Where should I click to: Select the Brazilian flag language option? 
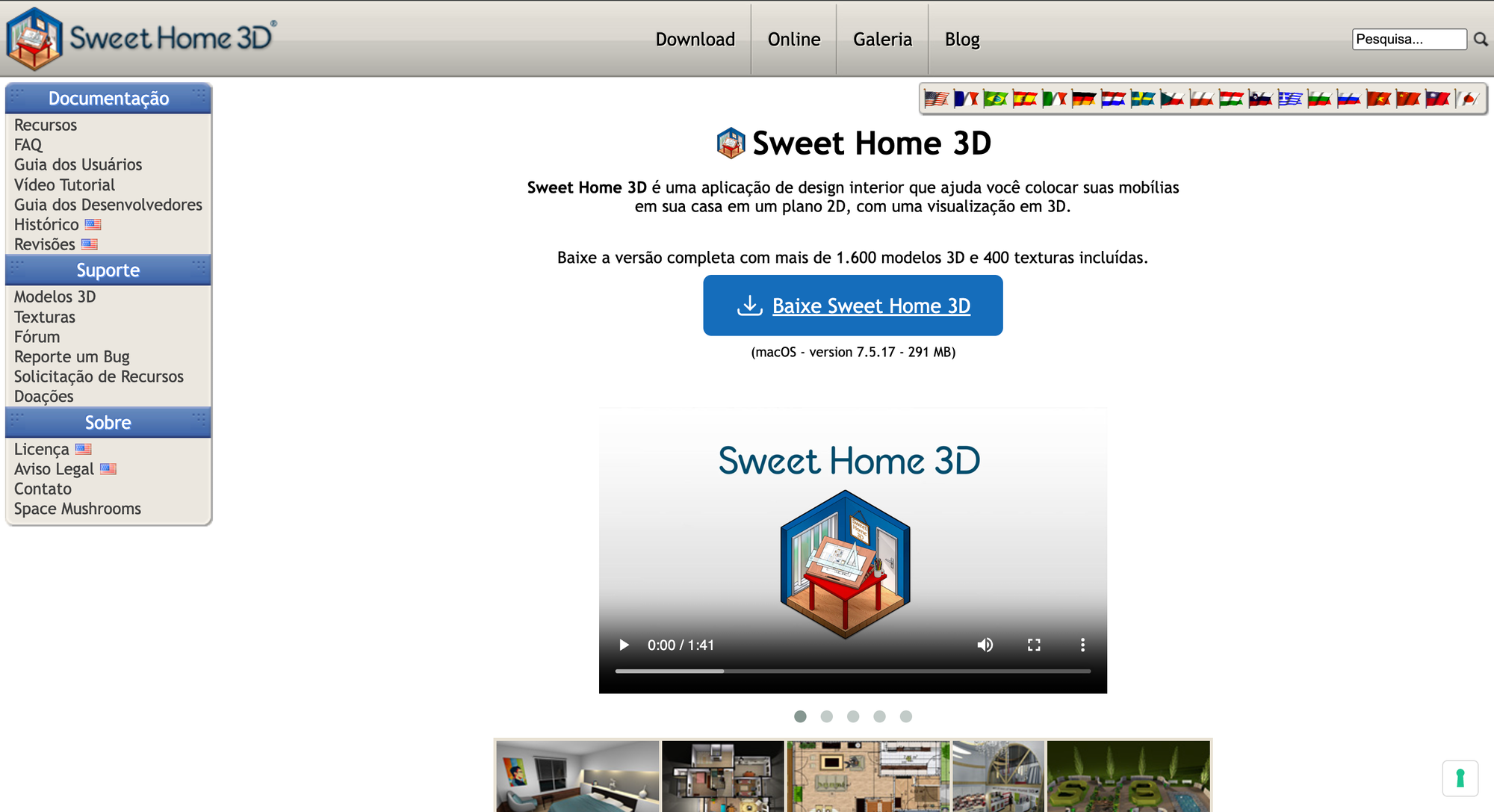[x=996, y=99]
